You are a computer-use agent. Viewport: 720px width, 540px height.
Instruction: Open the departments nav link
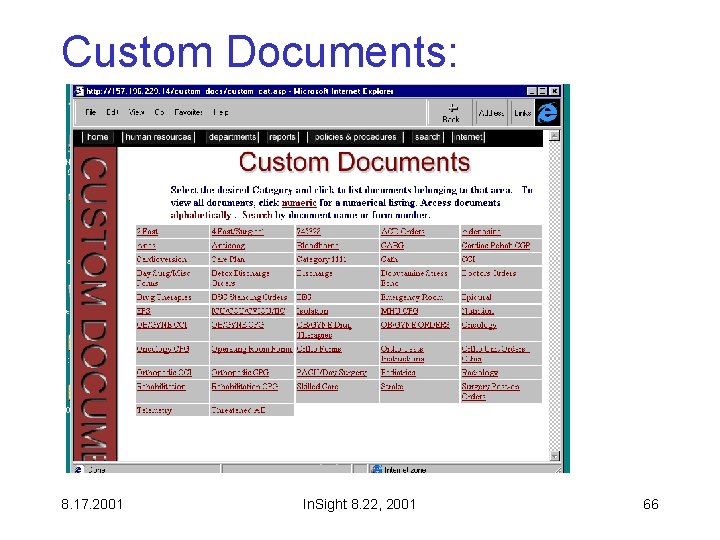232,137
